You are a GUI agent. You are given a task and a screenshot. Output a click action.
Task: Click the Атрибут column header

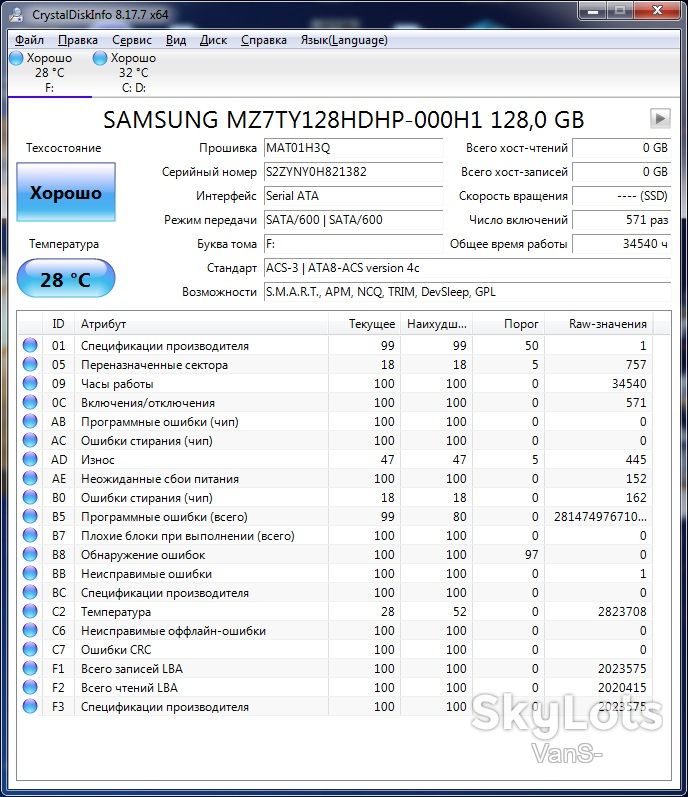coord(201,324)
